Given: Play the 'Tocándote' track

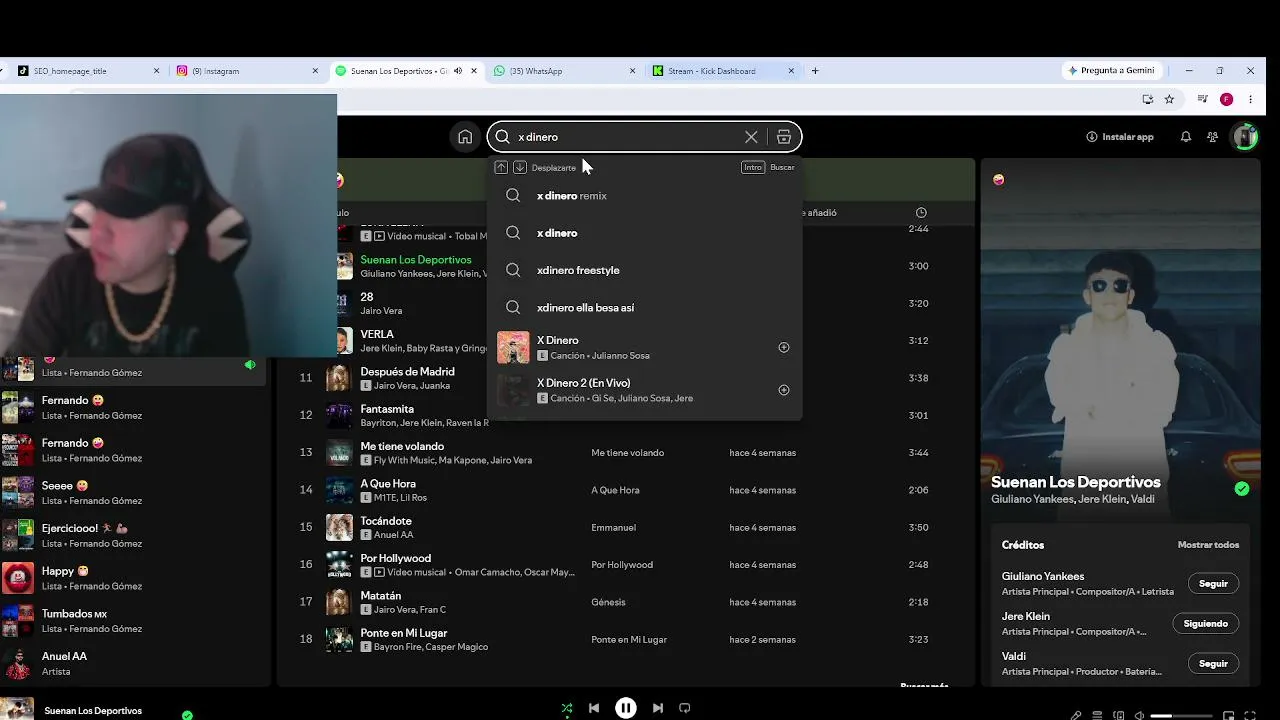Looking at the screenshot, I should point(386,521).
